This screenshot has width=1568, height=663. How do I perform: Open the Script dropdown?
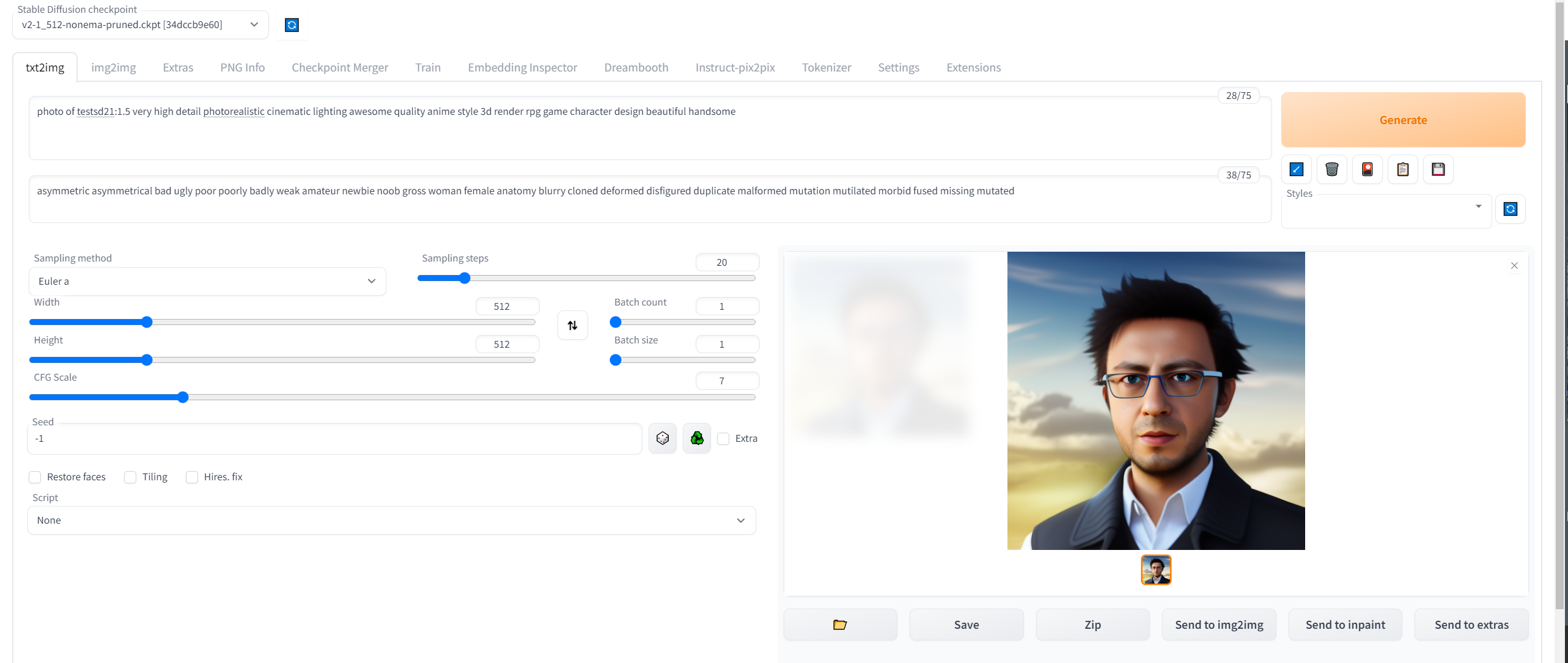point(391,520)
